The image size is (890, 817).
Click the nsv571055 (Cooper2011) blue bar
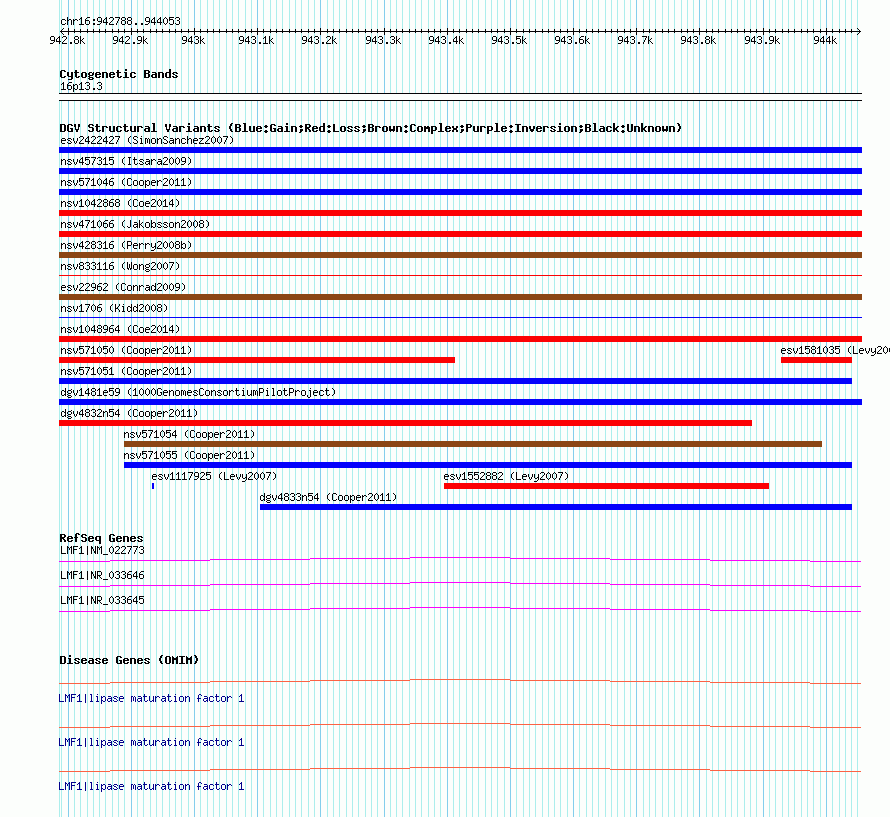[x=488, y=465]
